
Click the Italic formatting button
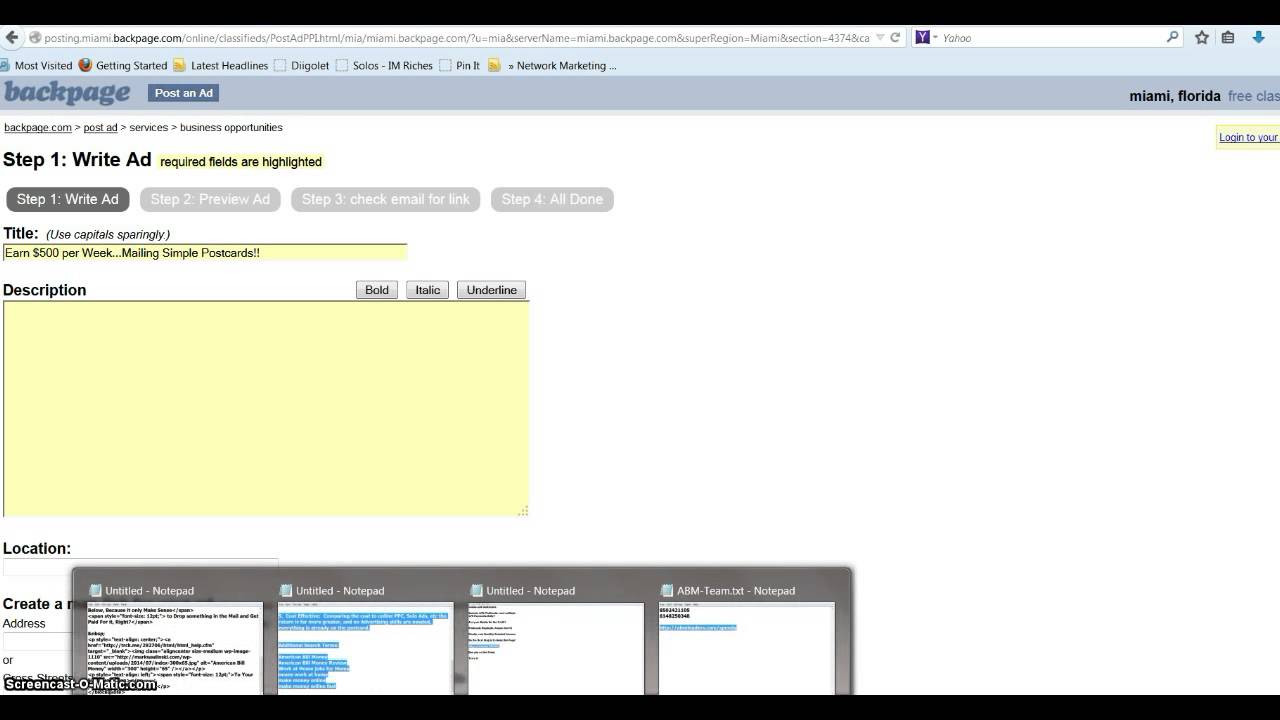click(428, 290)
